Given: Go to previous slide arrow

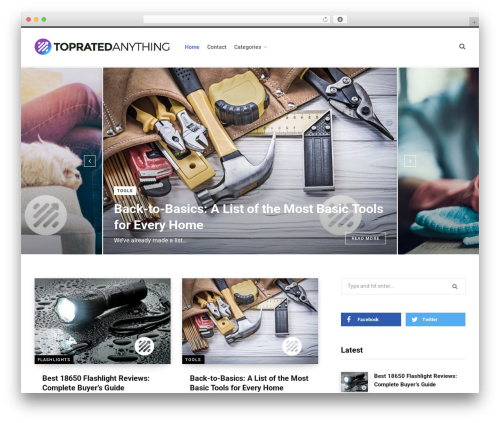Looking at the screenshot, I should coord(90,161).
